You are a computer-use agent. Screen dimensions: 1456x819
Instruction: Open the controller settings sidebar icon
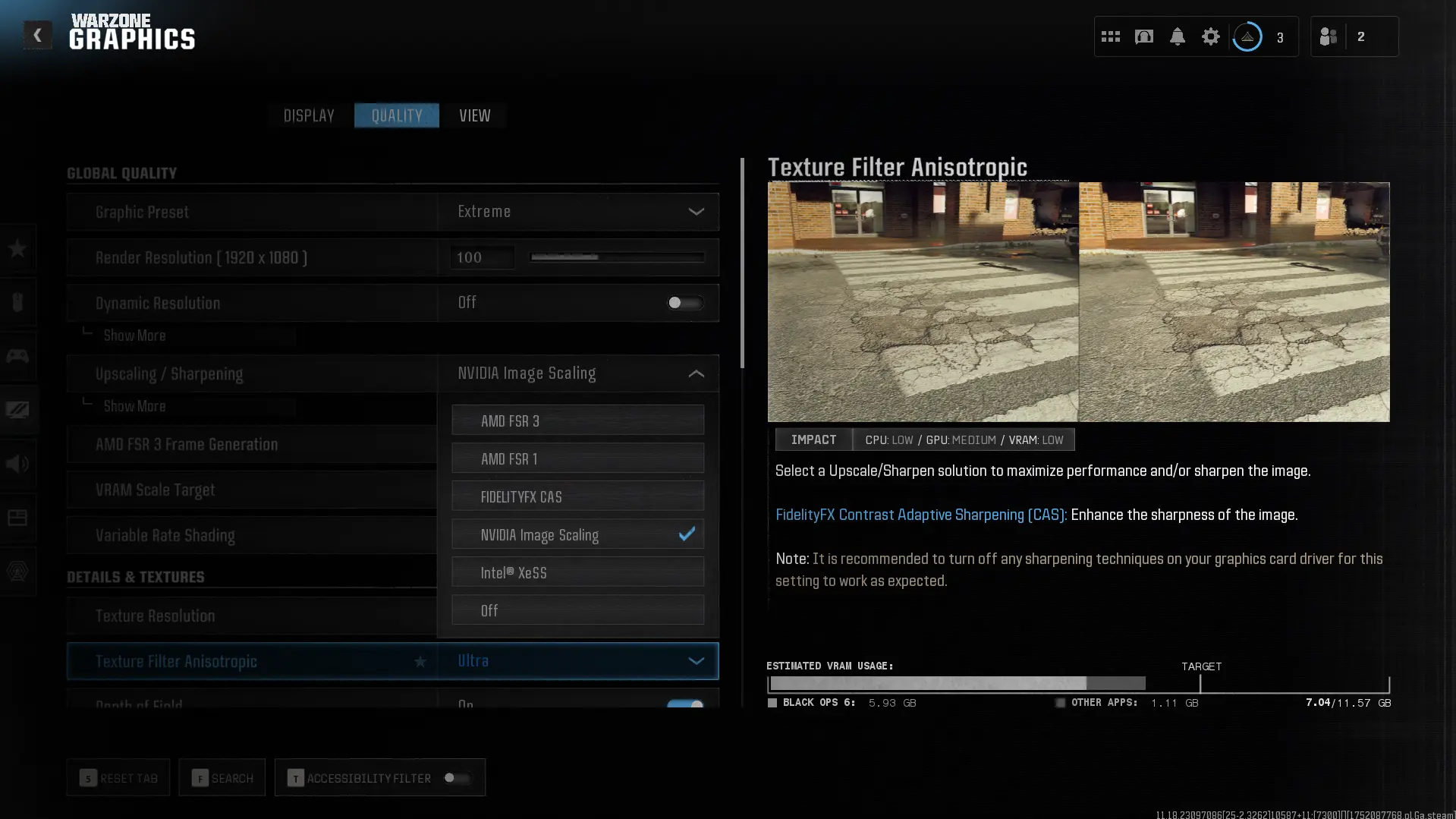pyautogui.click(x=17, y=356)
